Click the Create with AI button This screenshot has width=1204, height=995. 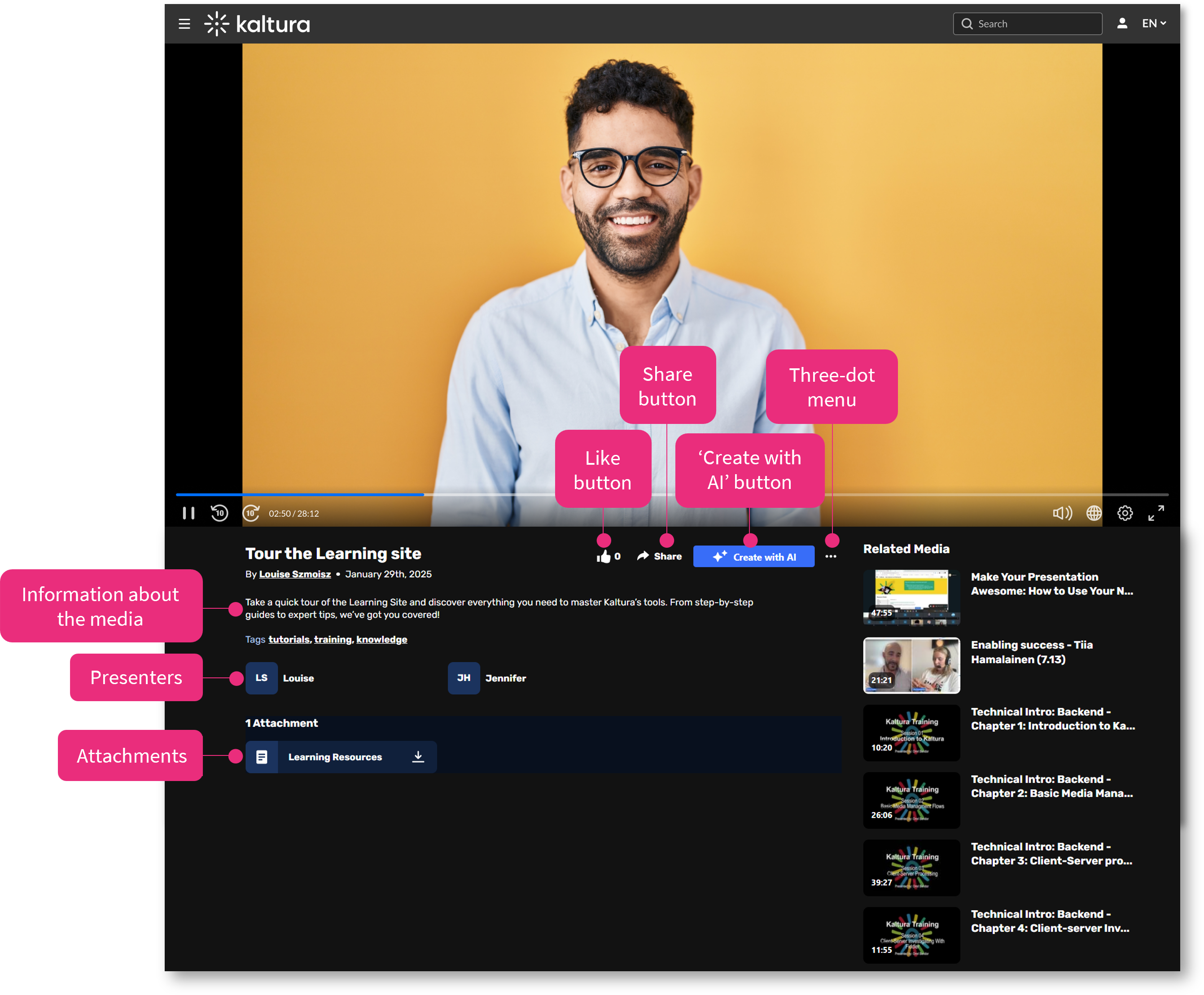pyautogui.click(x=753, y=557)
